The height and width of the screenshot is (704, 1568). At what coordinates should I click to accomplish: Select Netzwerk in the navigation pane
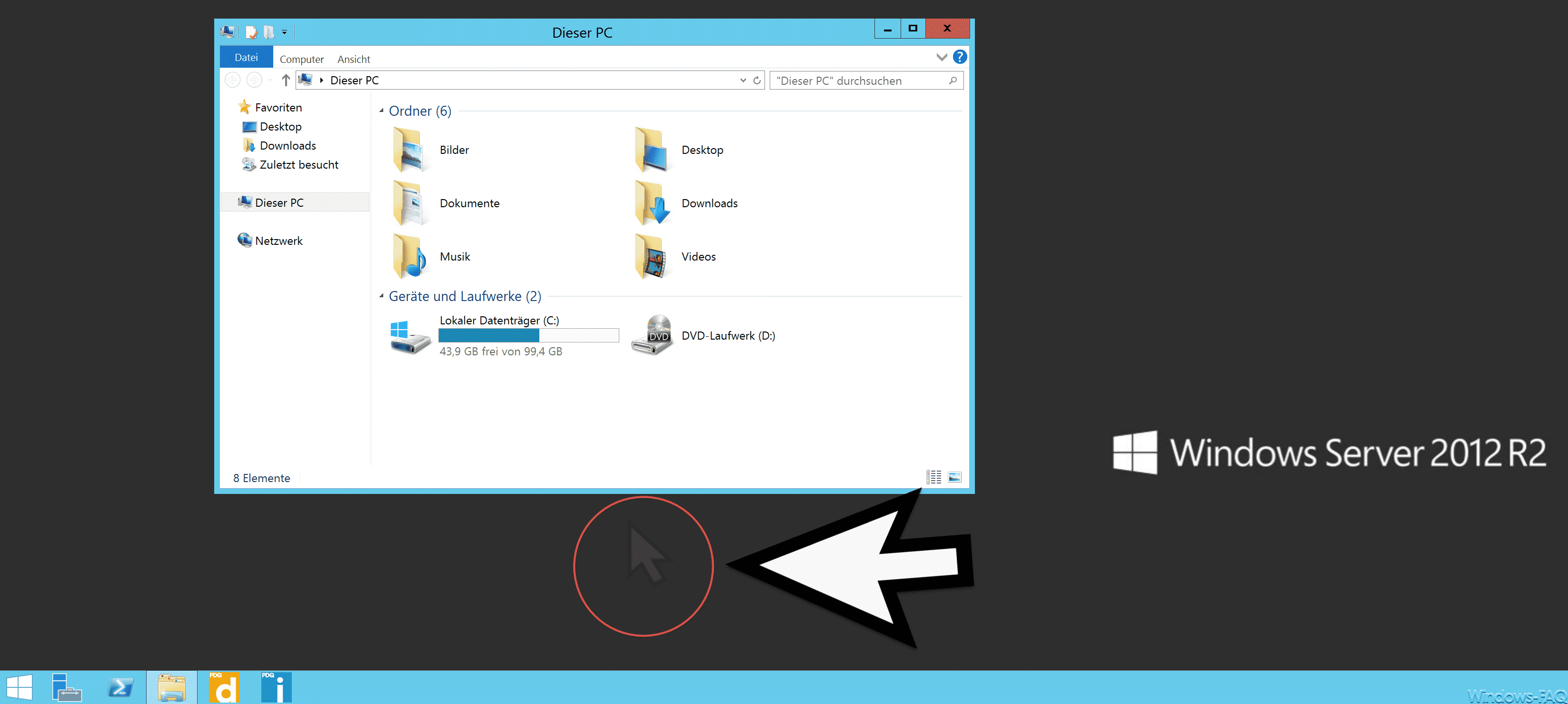point(279,241)
